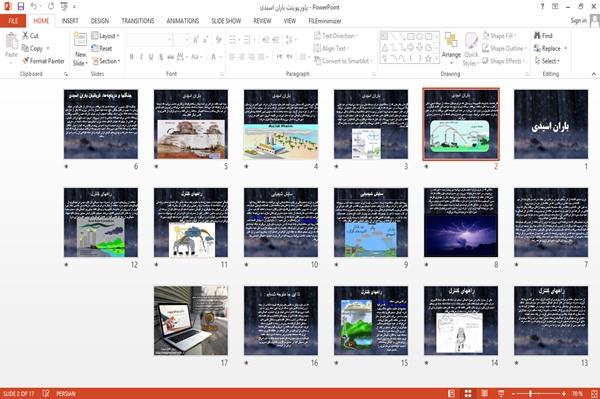The image size is (600, 399).
Task: Switch to the INSERT tab
Action: 70,21
